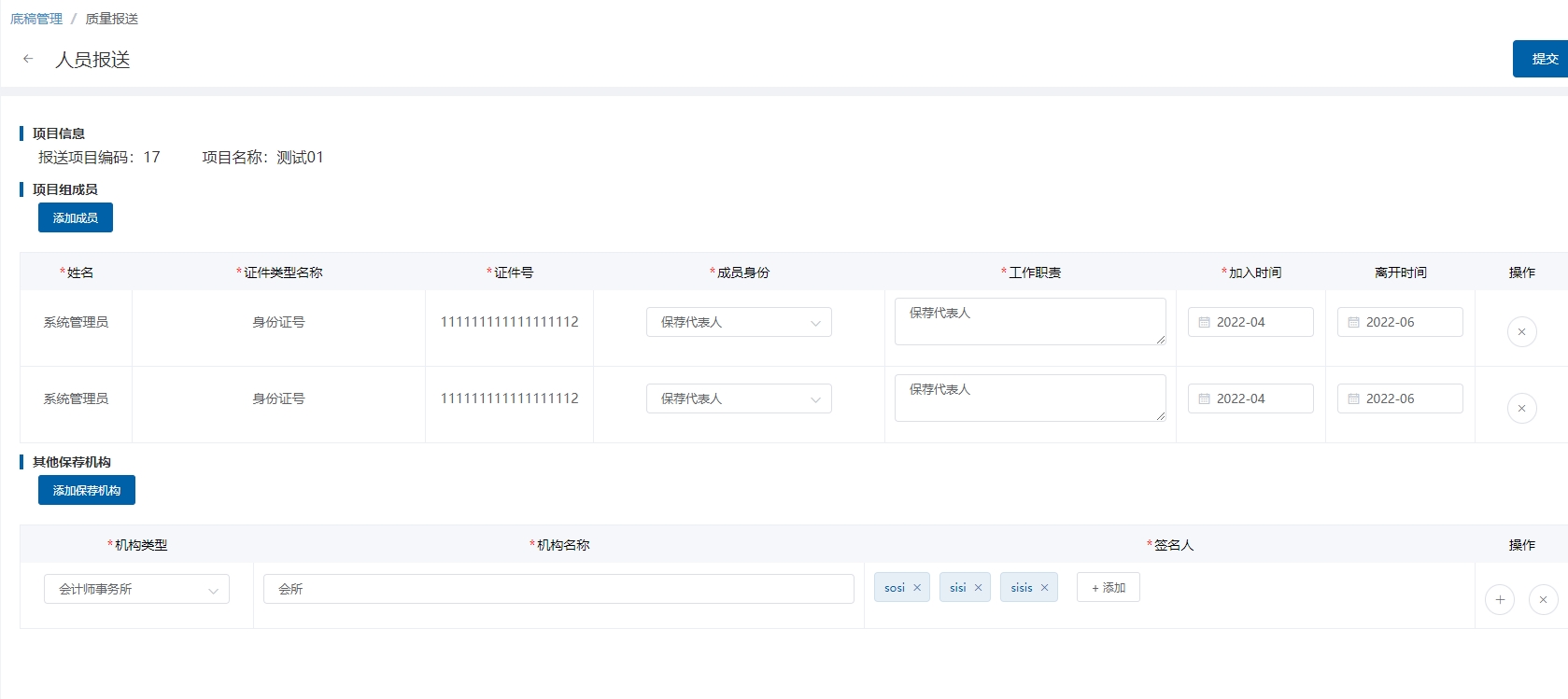Open first row 成员身份 dropdown
Screen dimensions: 1568x699
point(739,322)
